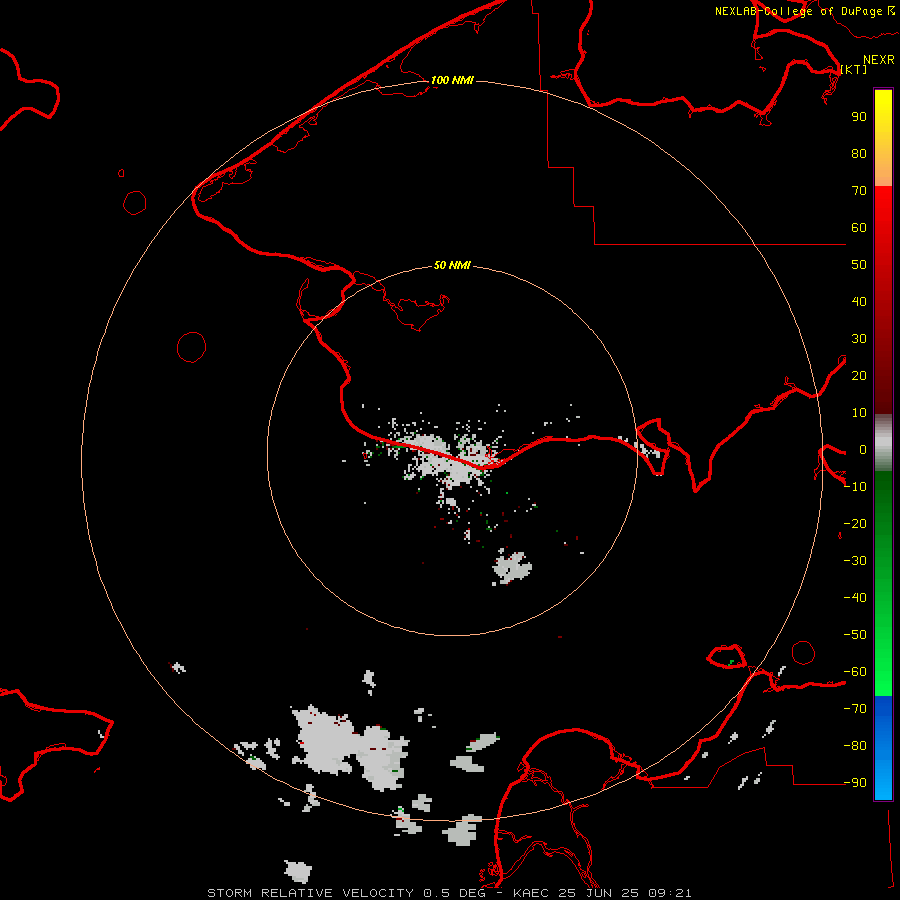
Task: Click the -20 value on velocity scale
Action: (x=855, y=523)
